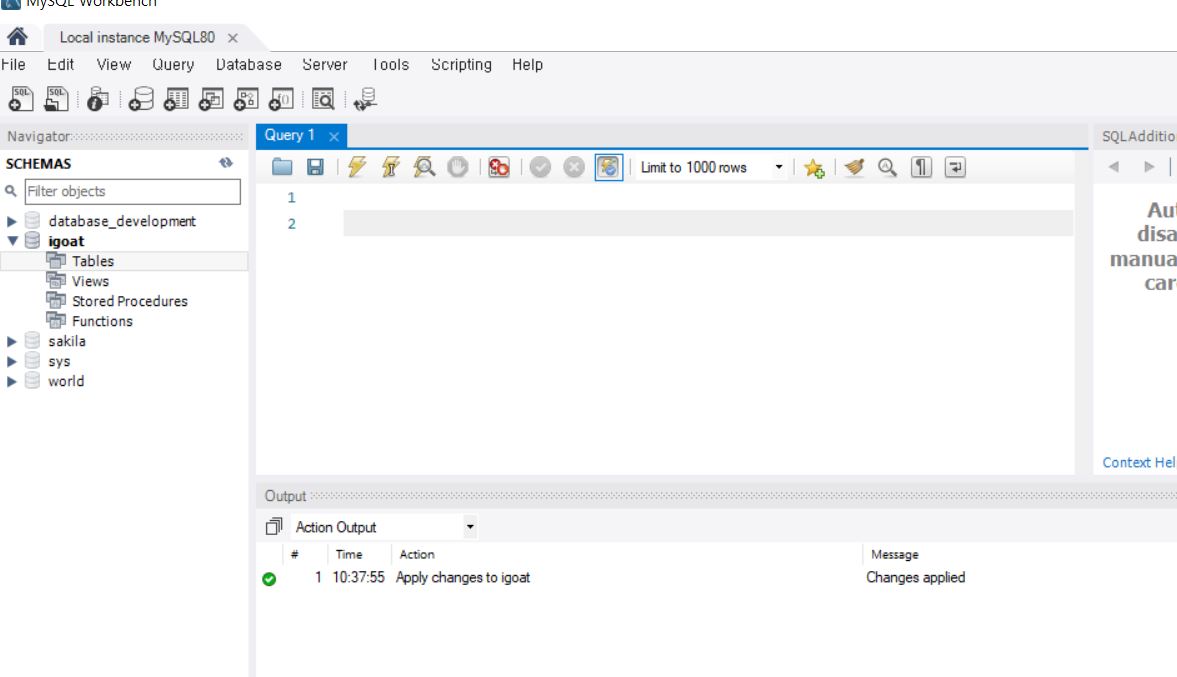
Task: Select Local instance MySQL80 tab
Action: click(x=137, y=38)
